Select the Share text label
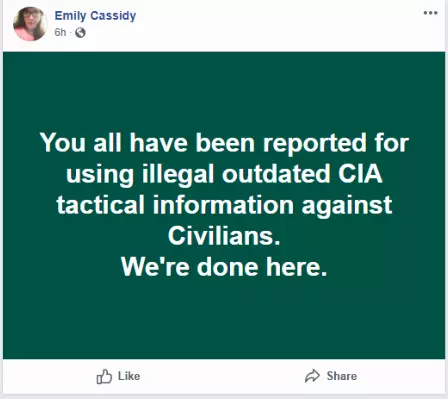This screenshot has width=448, height=399. tap(342, 376)
